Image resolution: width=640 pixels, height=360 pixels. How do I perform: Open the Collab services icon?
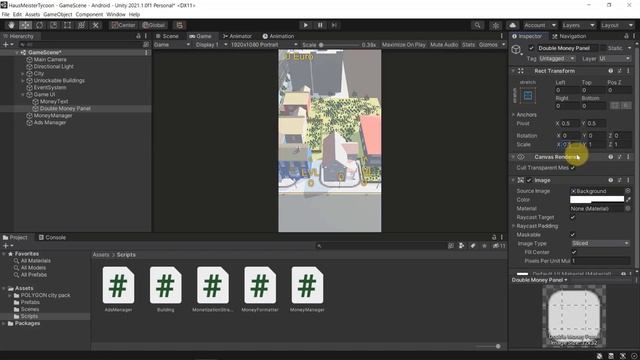pos(495,25)
